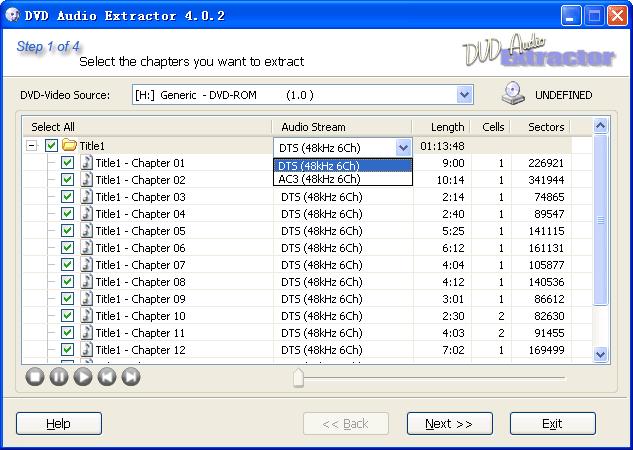Screen dimensions: 633x450
Task: Click the Select All column header
Action: [x=147, y=127]
